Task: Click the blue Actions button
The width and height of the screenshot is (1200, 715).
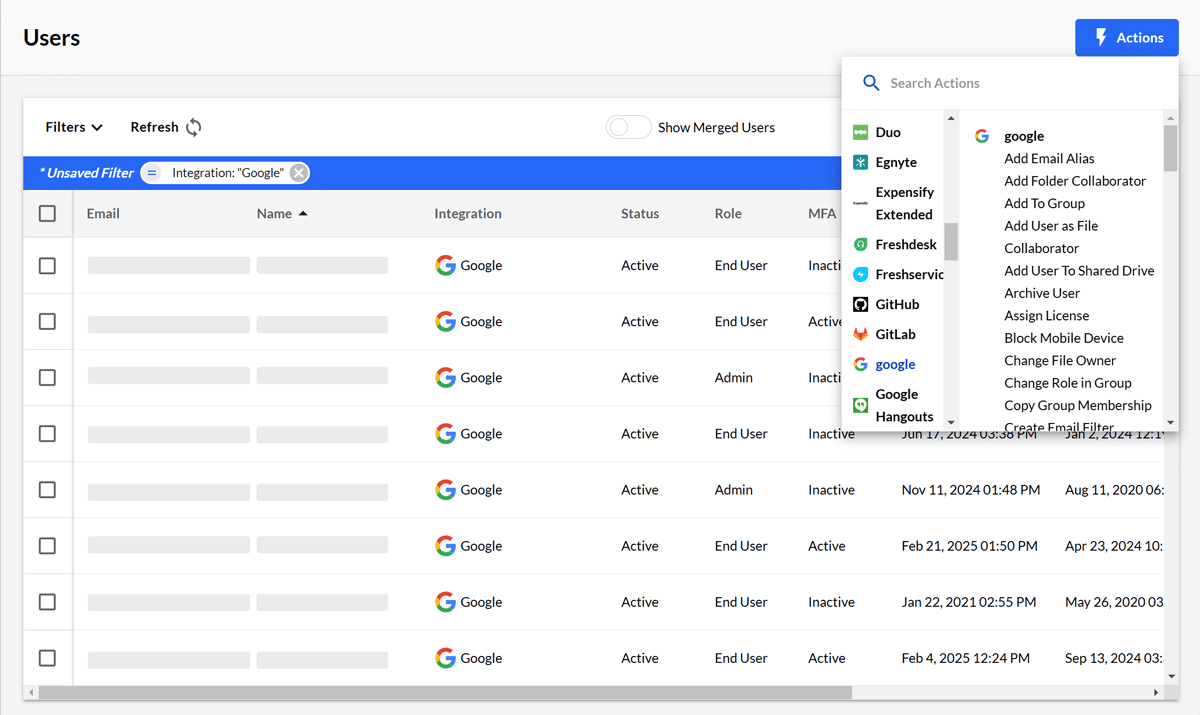Action: (1127, 37)
